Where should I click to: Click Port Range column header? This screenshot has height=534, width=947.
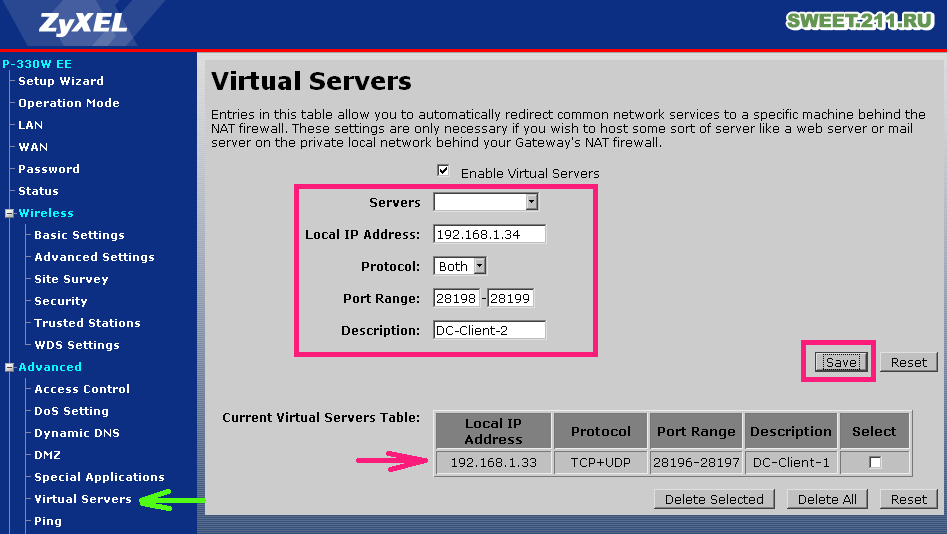coord(696,431)
